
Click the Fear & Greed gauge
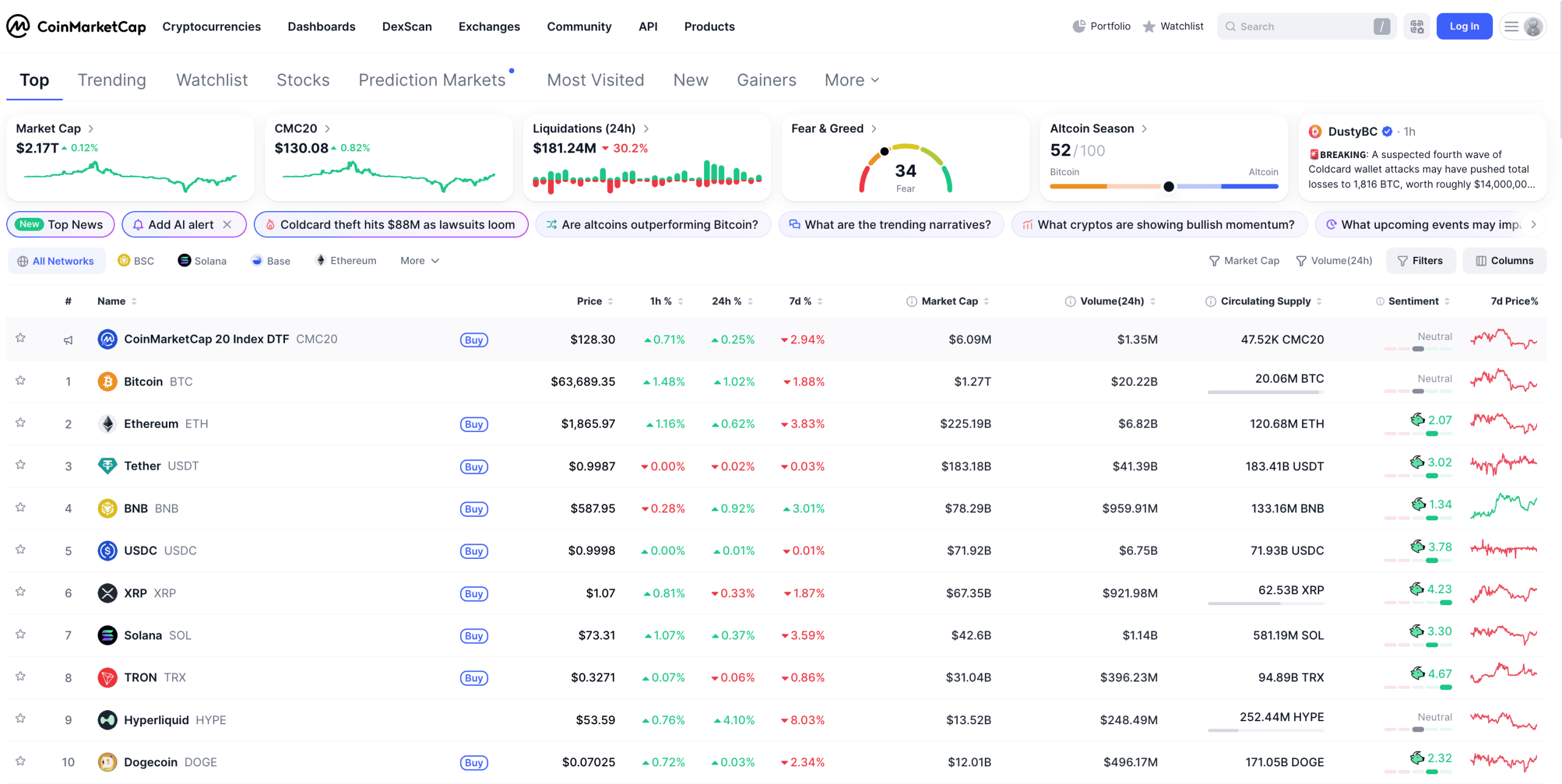pyautogui.click(x=905, y=169)
